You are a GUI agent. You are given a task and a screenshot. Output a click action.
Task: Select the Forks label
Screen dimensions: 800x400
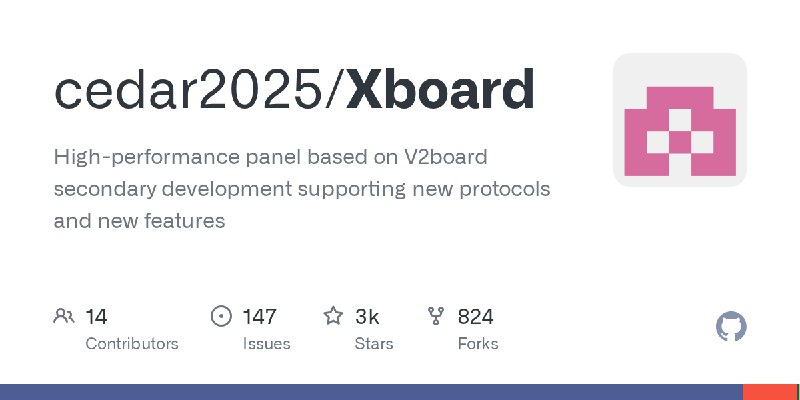click(478, 344)
